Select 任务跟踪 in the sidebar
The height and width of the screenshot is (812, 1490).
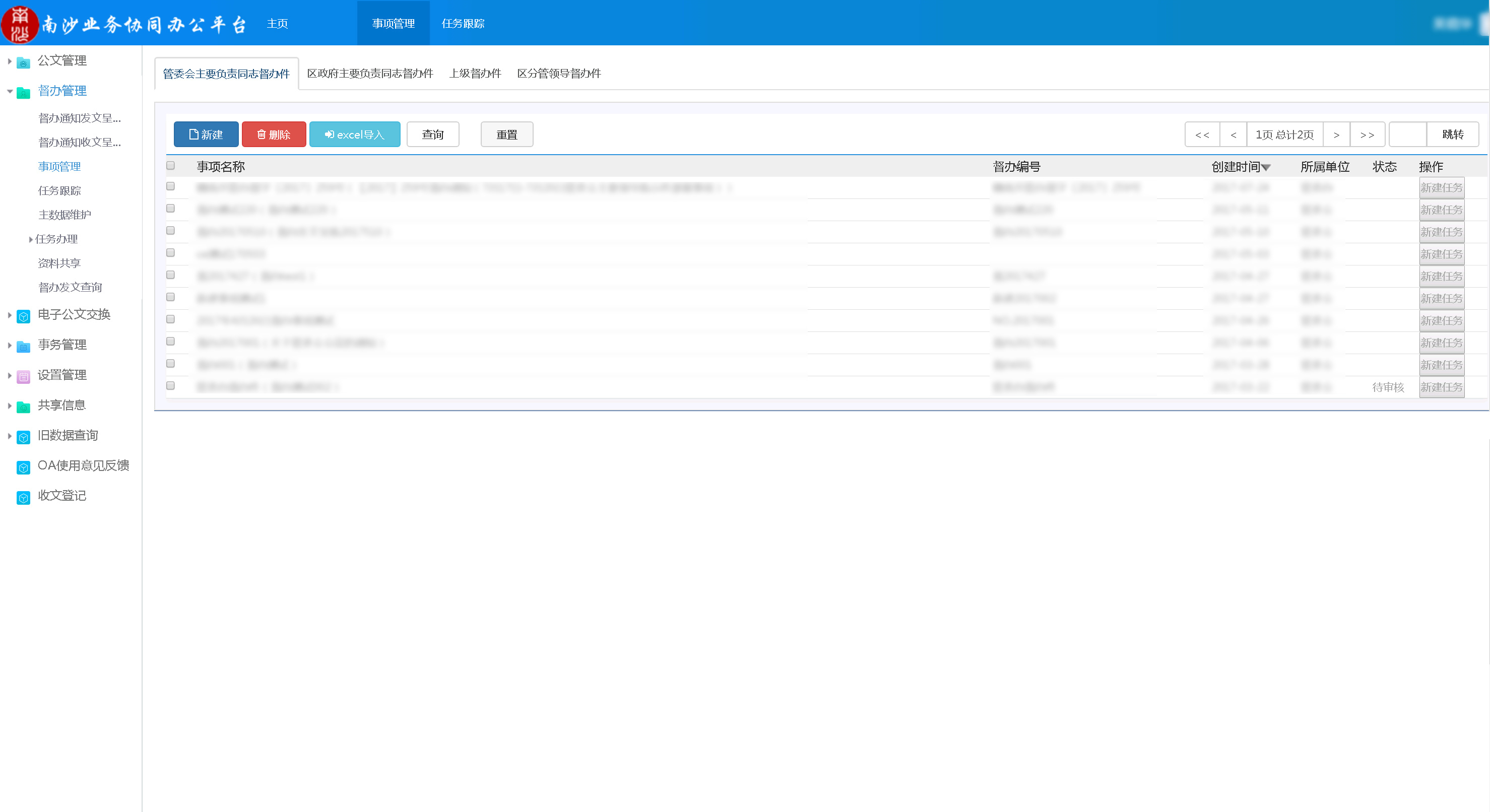coord(59,191)
